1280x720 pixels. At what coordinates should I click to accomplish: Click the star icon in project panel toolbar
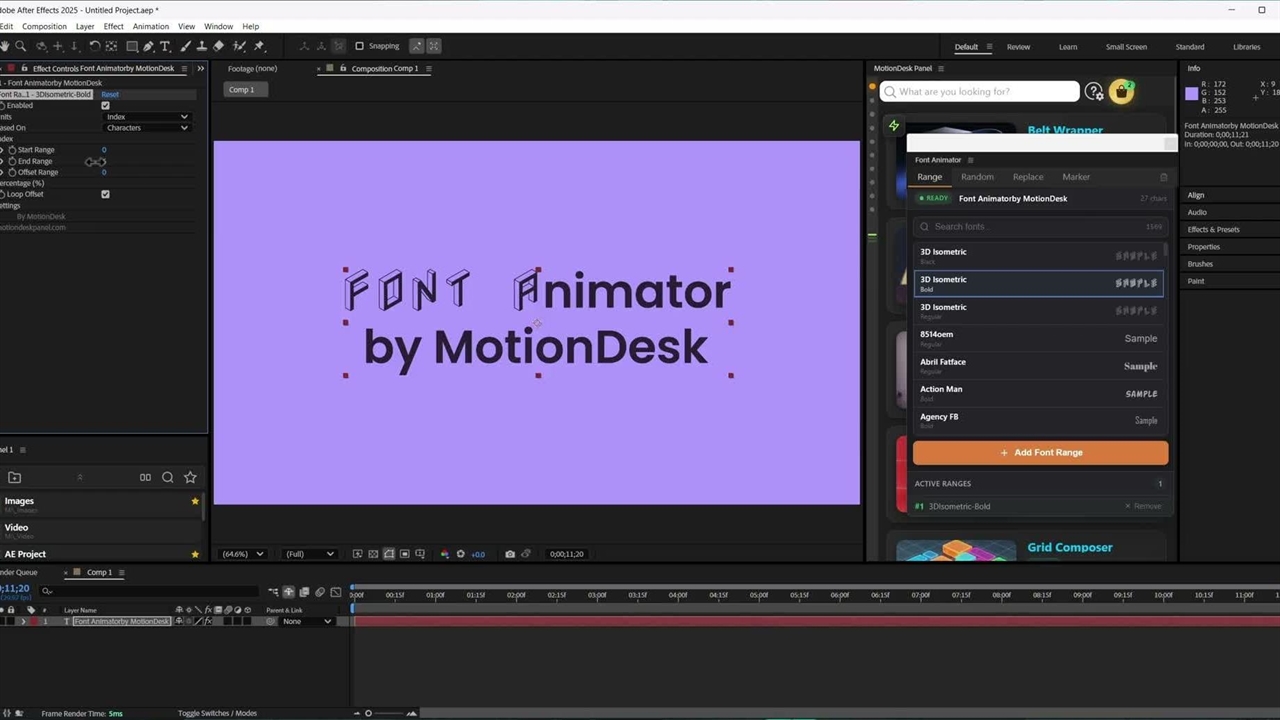pos(190,478)
